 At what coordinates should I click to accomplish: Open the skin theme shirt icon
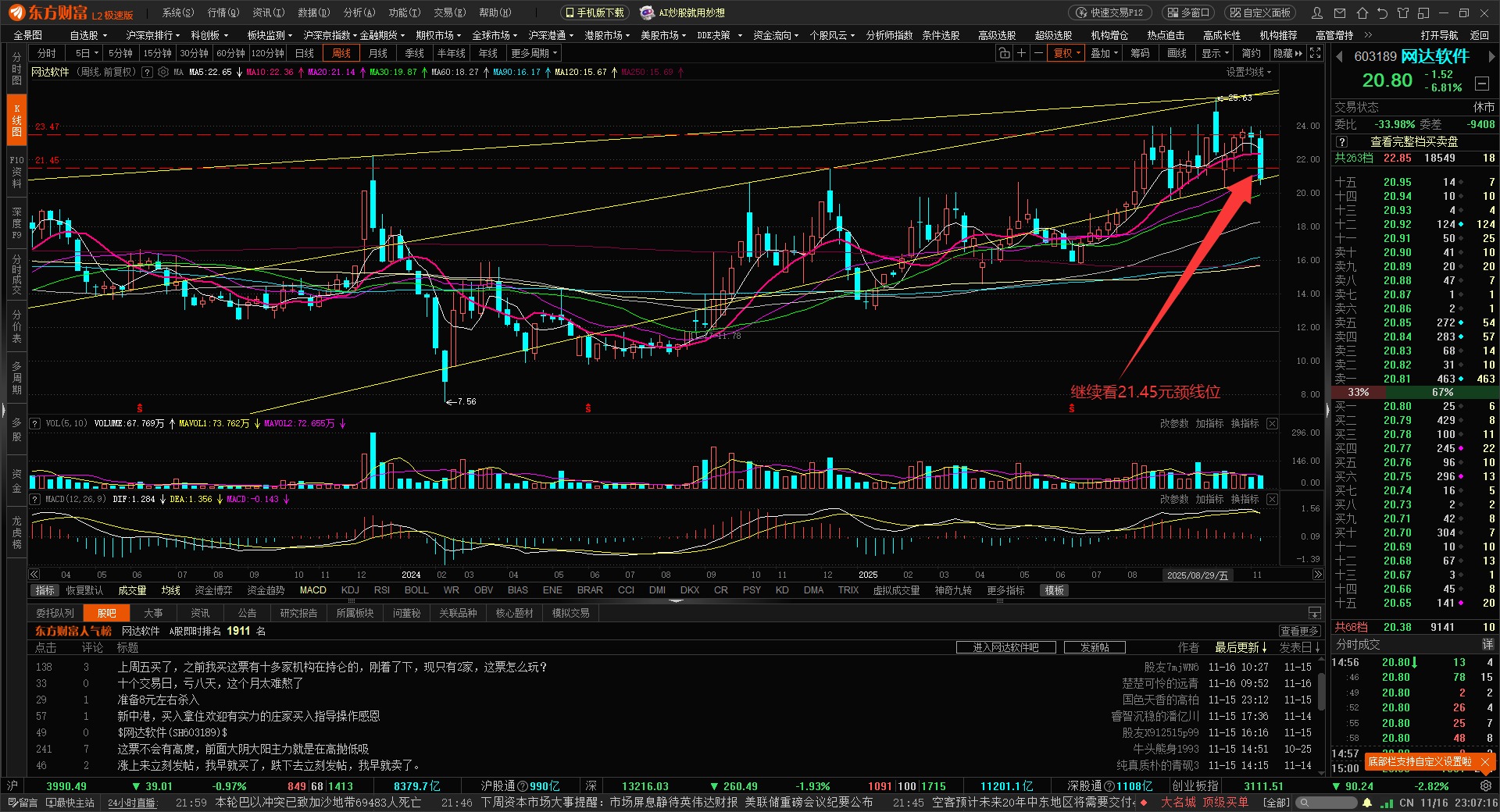tap(1403, 13)
